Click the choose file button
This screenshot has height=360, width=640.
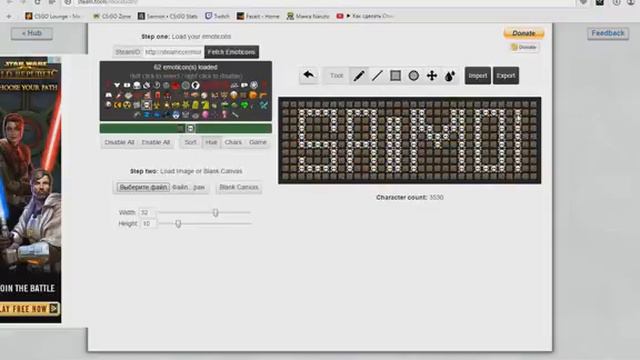point(143,187)
